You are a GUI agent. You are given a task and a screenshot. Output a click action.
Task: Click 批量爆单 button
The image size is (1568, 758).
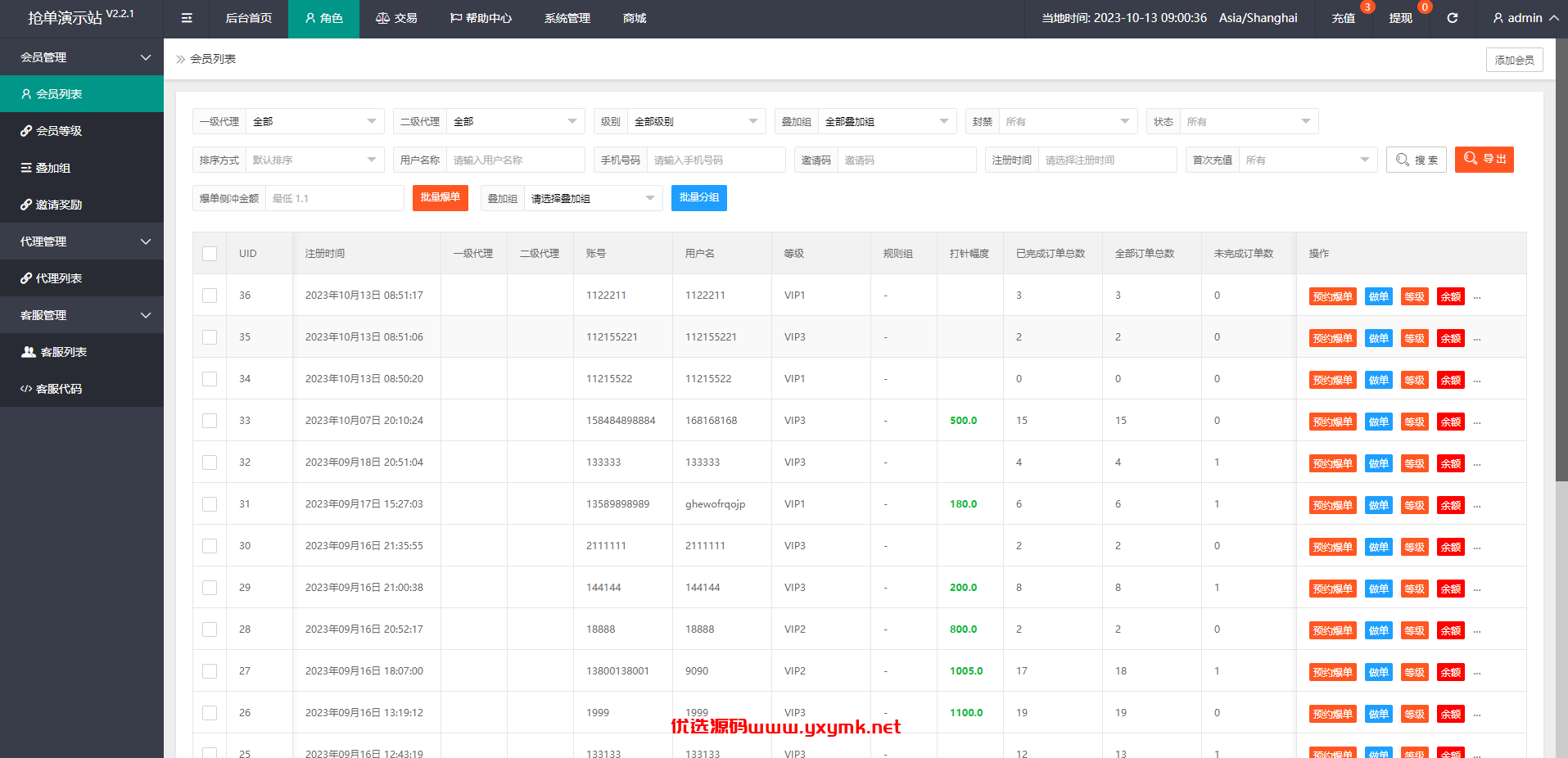[441, 197]
